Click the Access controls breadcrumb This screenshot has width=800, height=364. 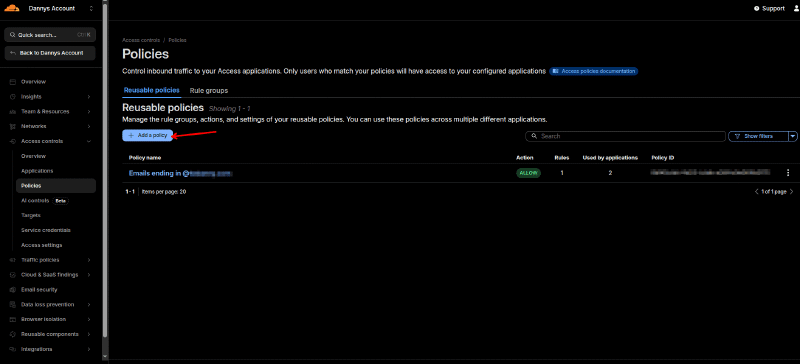[x=141, y=40]
